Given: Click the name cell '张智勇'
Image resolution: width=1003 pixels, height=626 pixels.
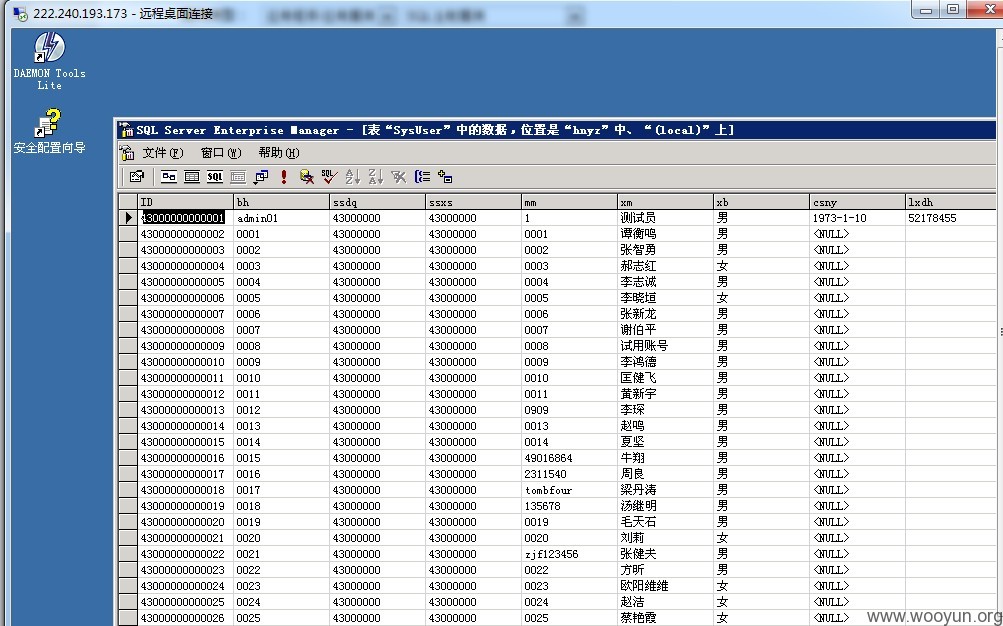Looking at the screenshot, I should pyautogui.click(x=665, y=250).
